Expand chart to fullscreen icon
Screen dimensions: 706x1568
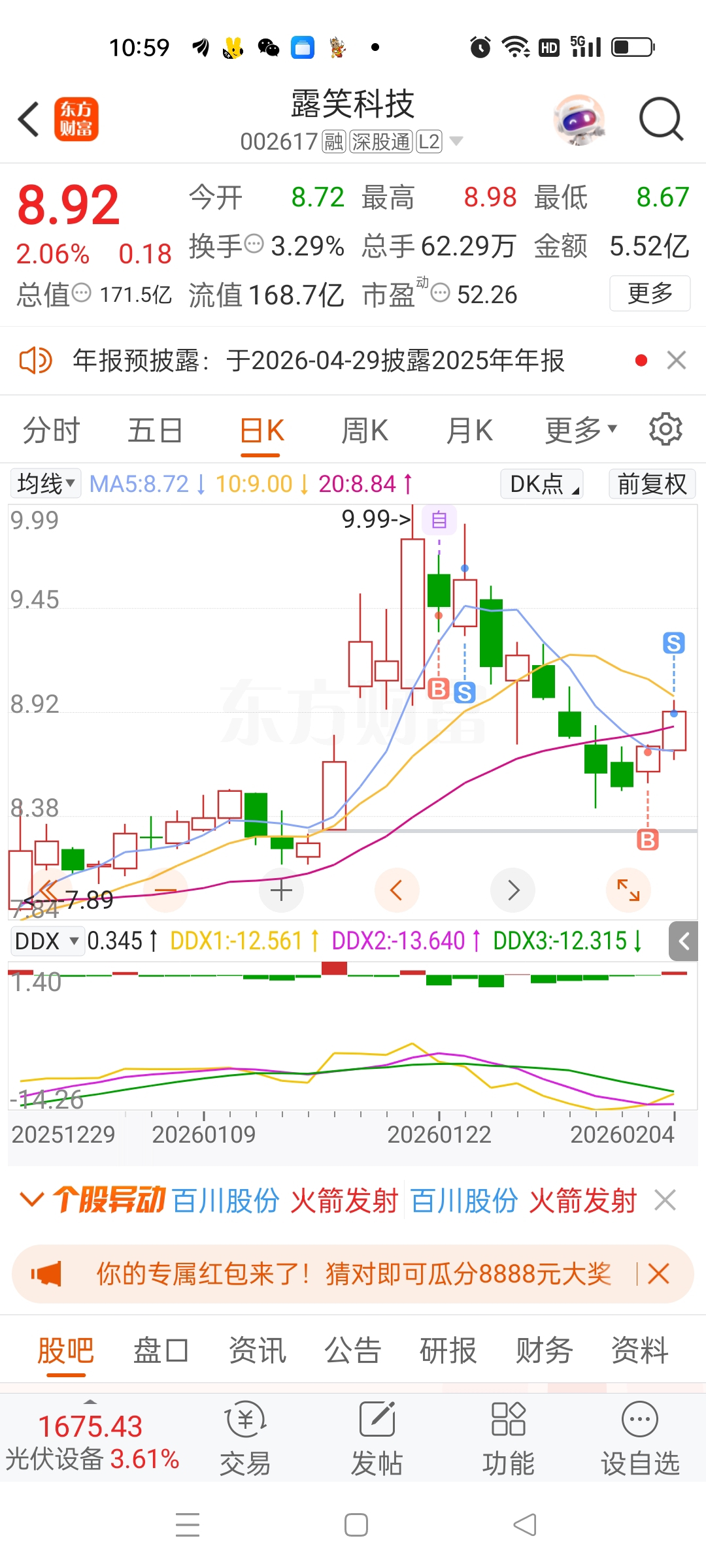point(628,890)
